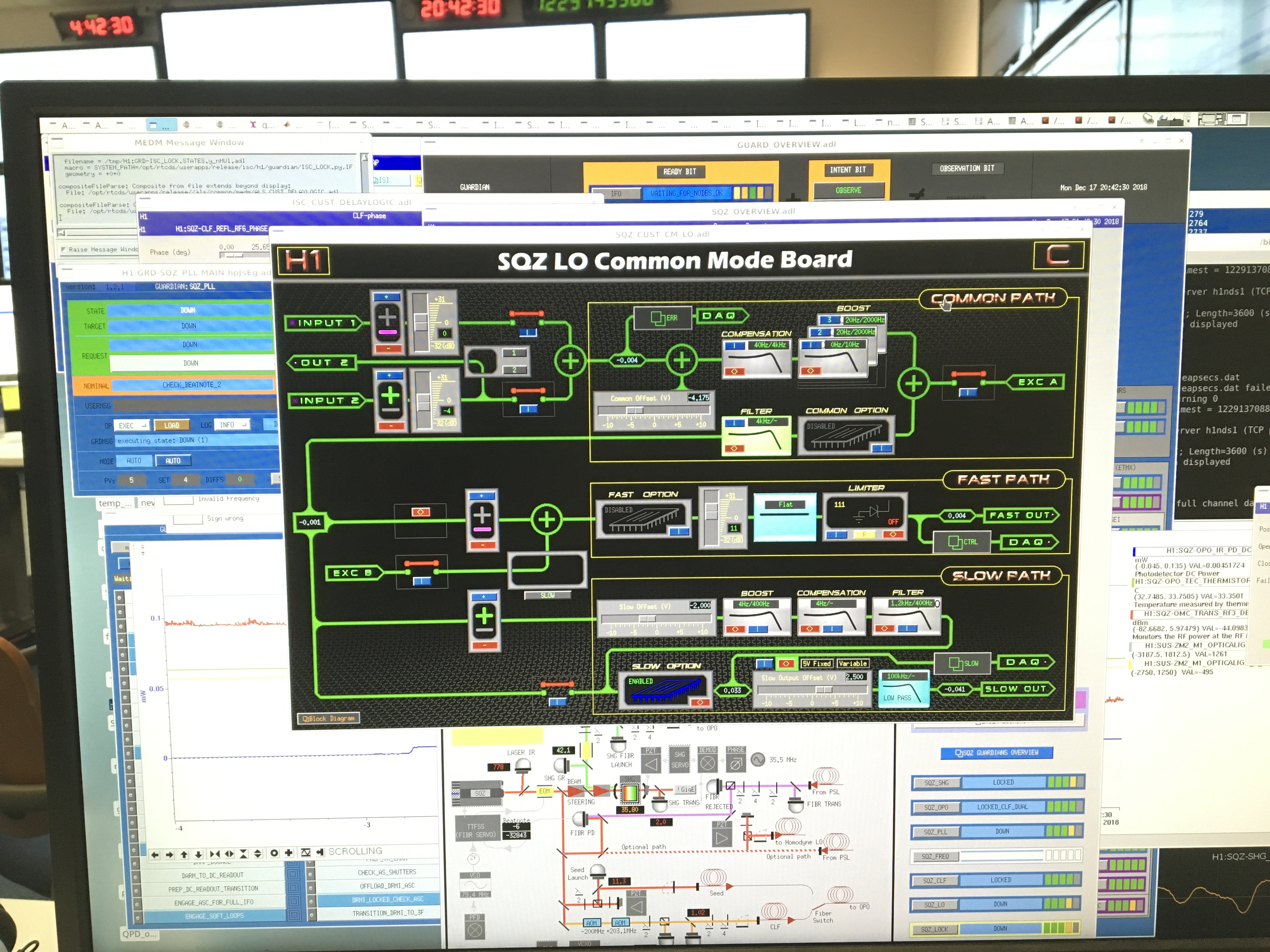Click the C logo button on the Common Mode Board
The width and height of the screenshot is (1270, 952).
pos(1058,255)
